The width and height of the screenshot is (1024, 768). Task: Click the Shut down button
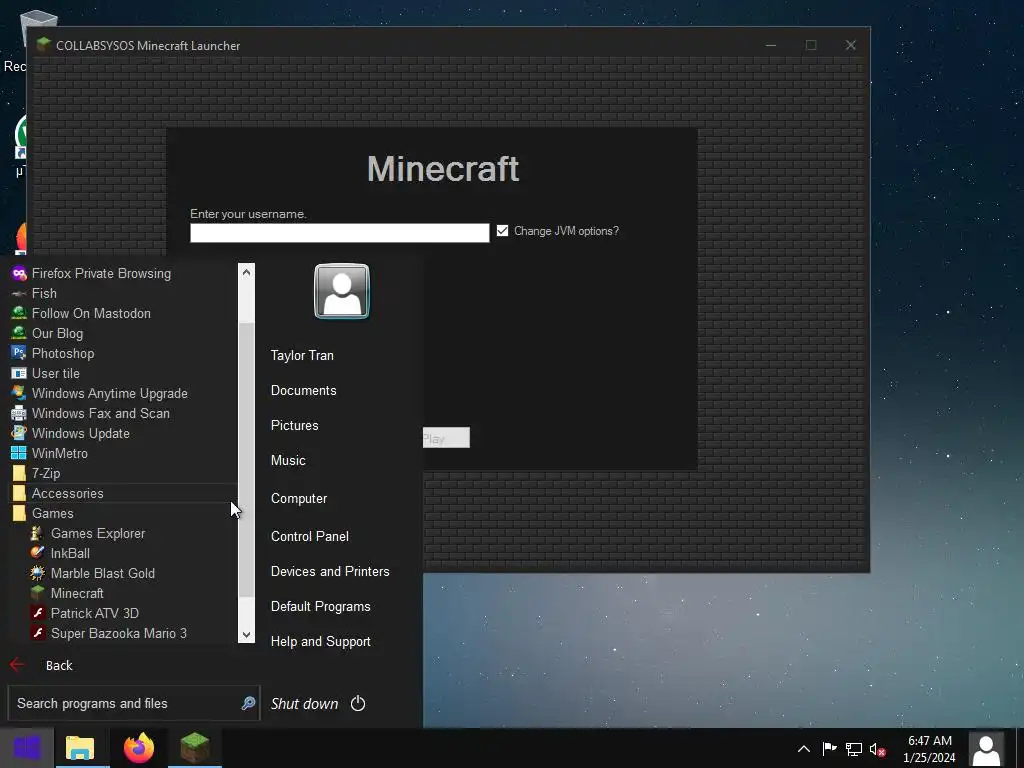(305, 704)
